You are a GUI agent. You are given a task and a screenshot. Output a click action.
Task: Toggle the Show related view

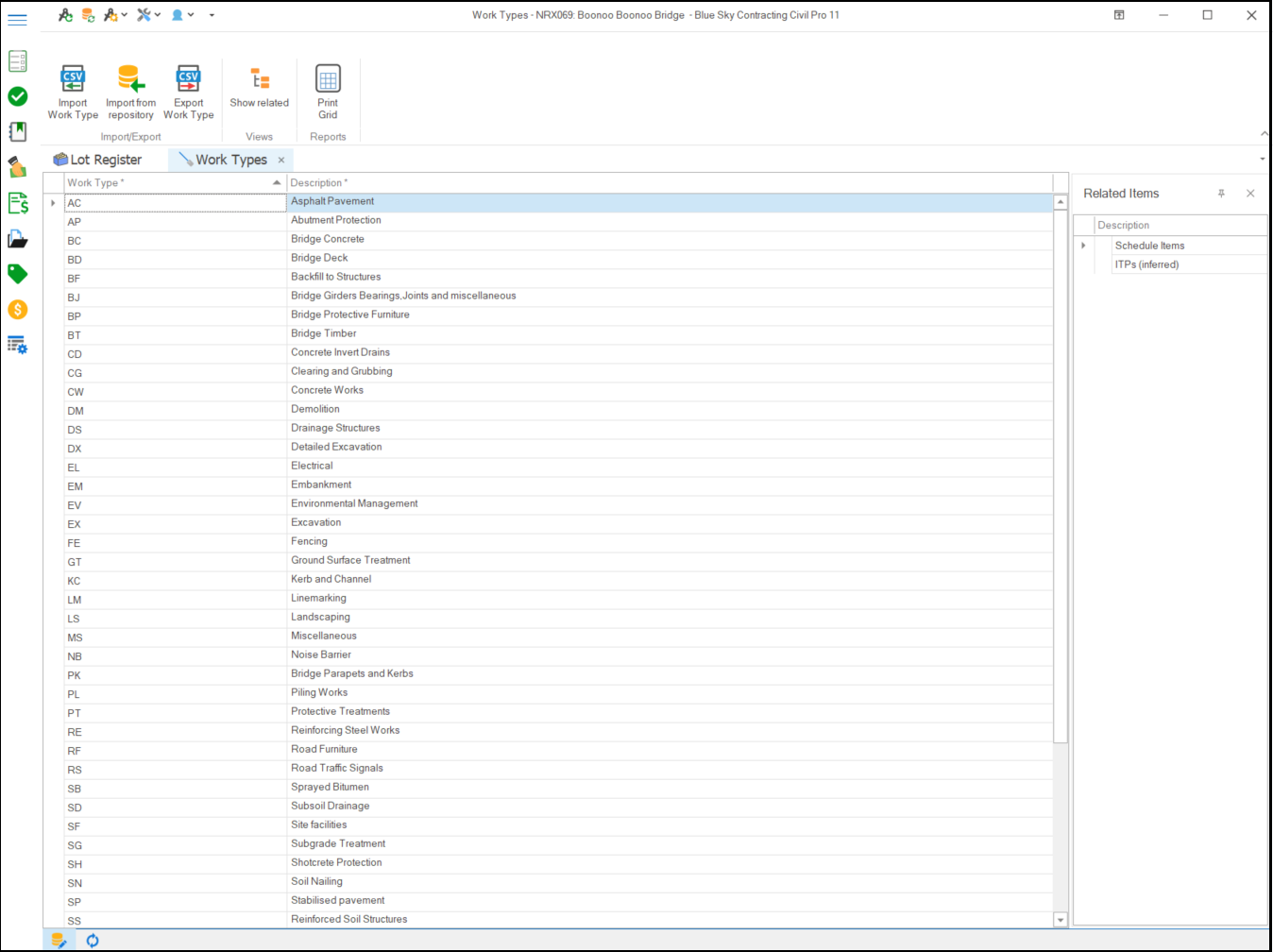260,87
